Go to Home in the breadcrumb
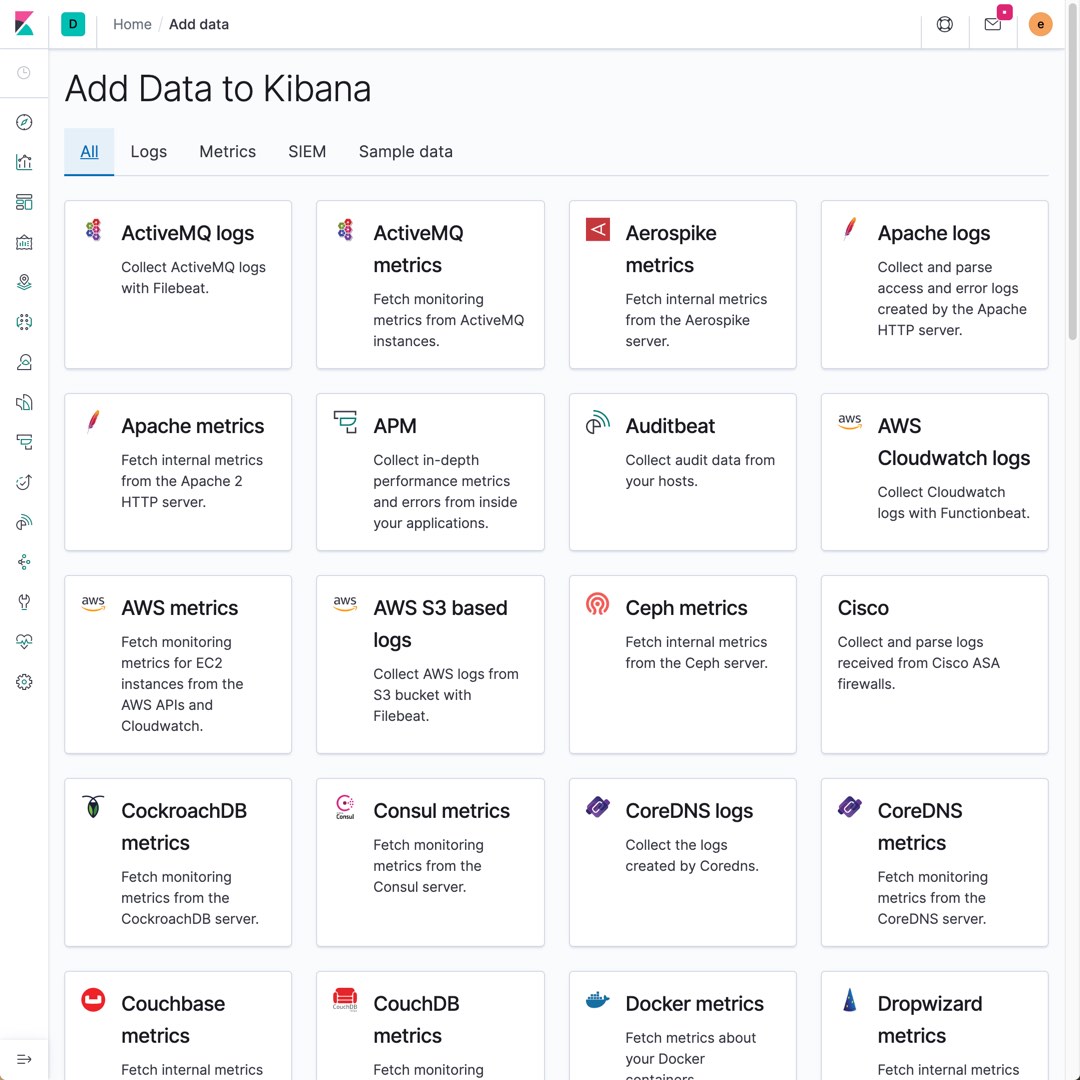The image size is (1080, 1080). coord(132,24)
